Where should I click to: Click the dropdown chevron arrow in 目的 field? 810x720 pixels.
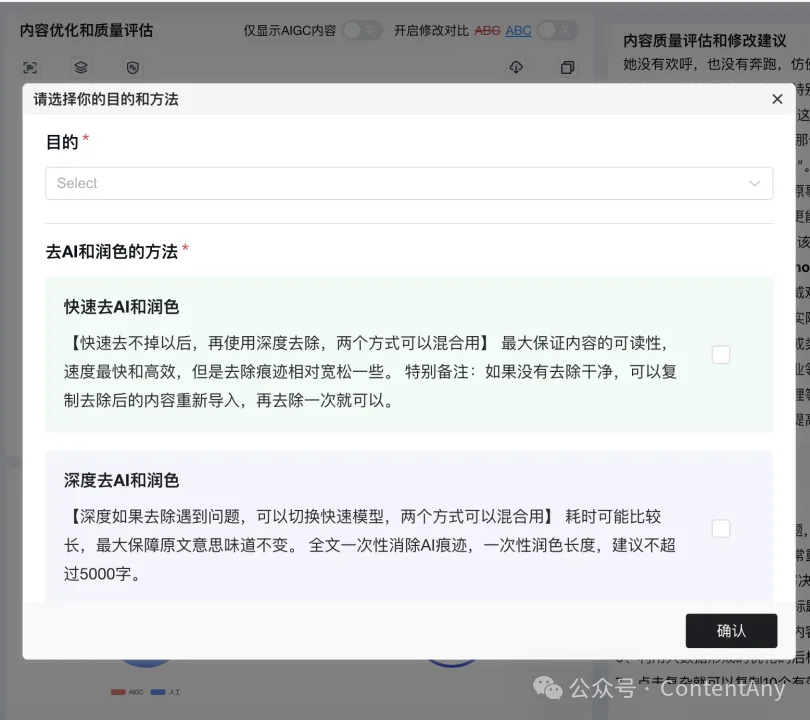[755, 183]
